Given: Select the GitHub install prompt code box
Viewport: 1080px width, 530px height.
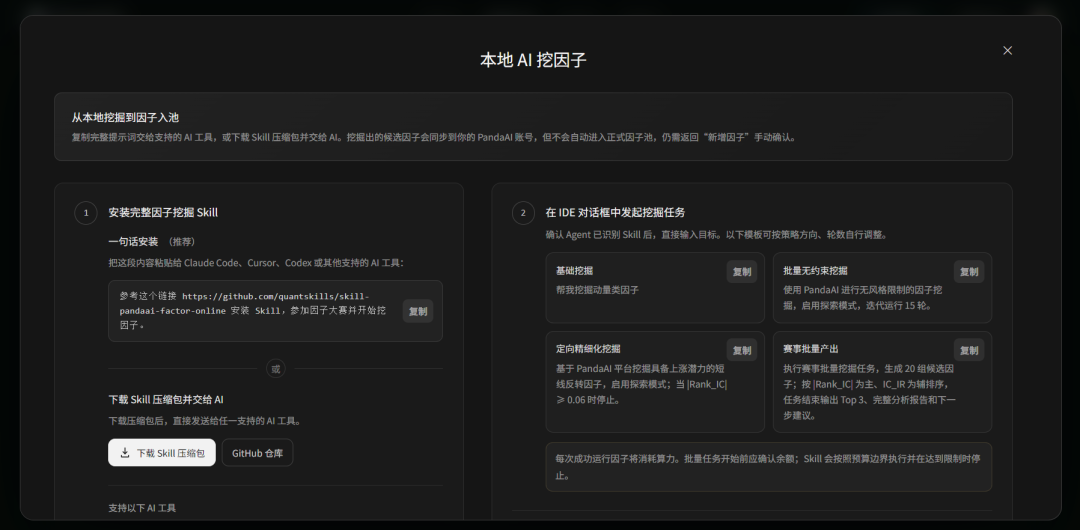Looking at the screenshot, I should tap(276, 311).
